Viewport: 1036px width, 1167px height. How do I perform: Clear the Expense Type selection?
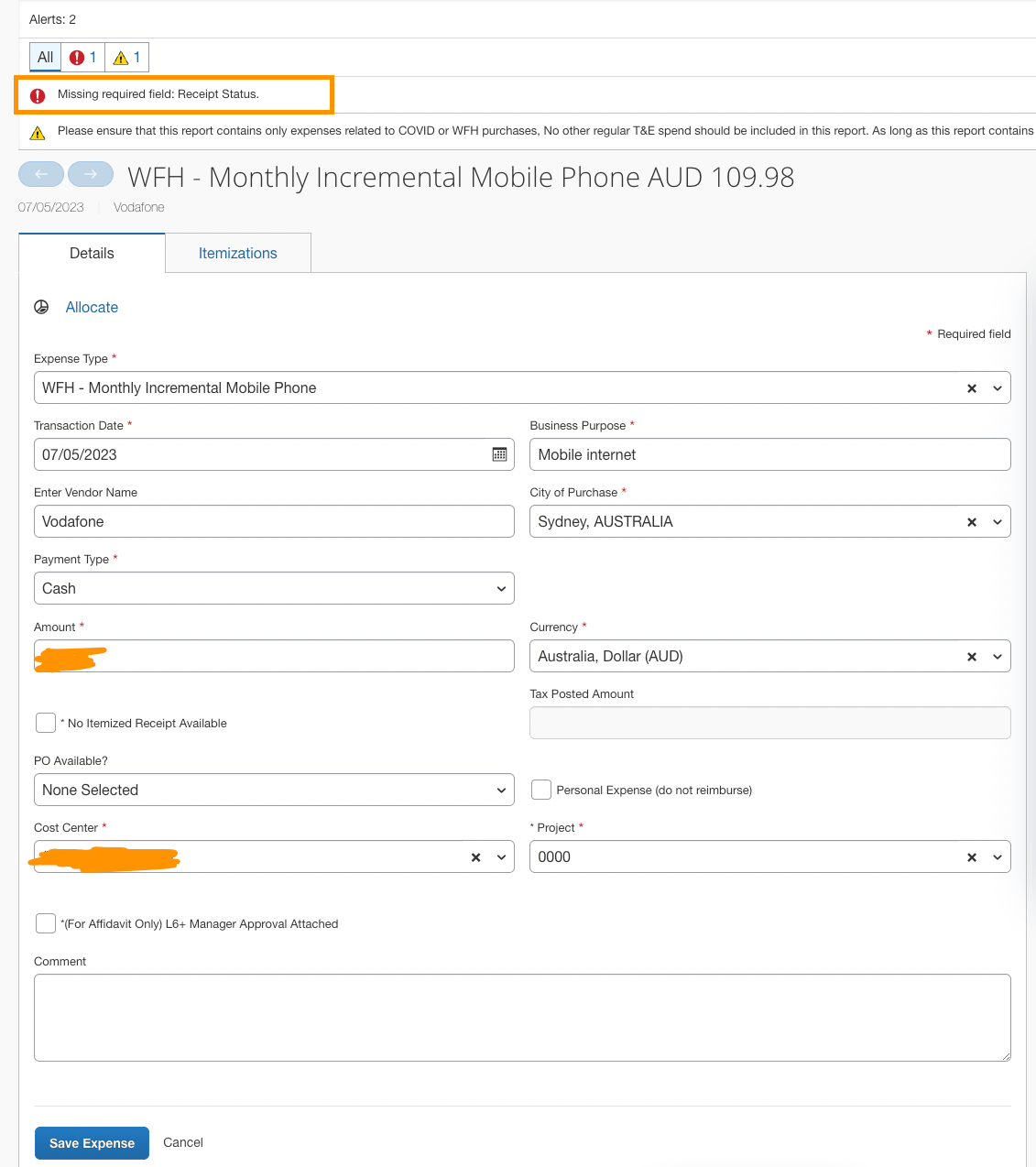[x=972, y=388]
